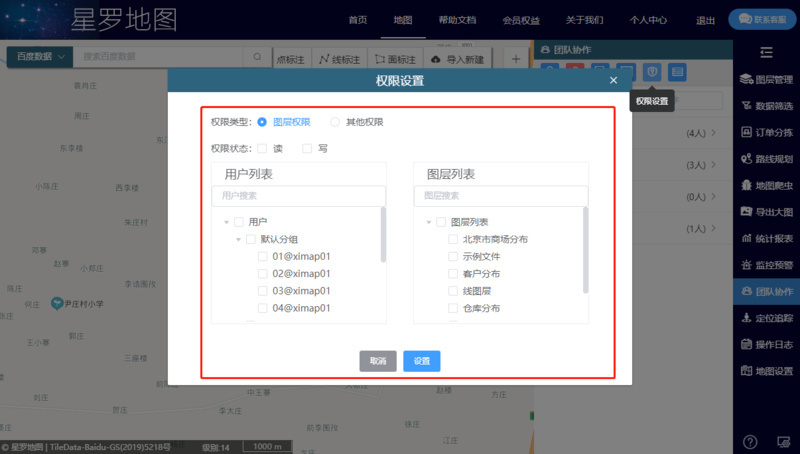Close the 权限设置 dialog with X

coord(613,81)
